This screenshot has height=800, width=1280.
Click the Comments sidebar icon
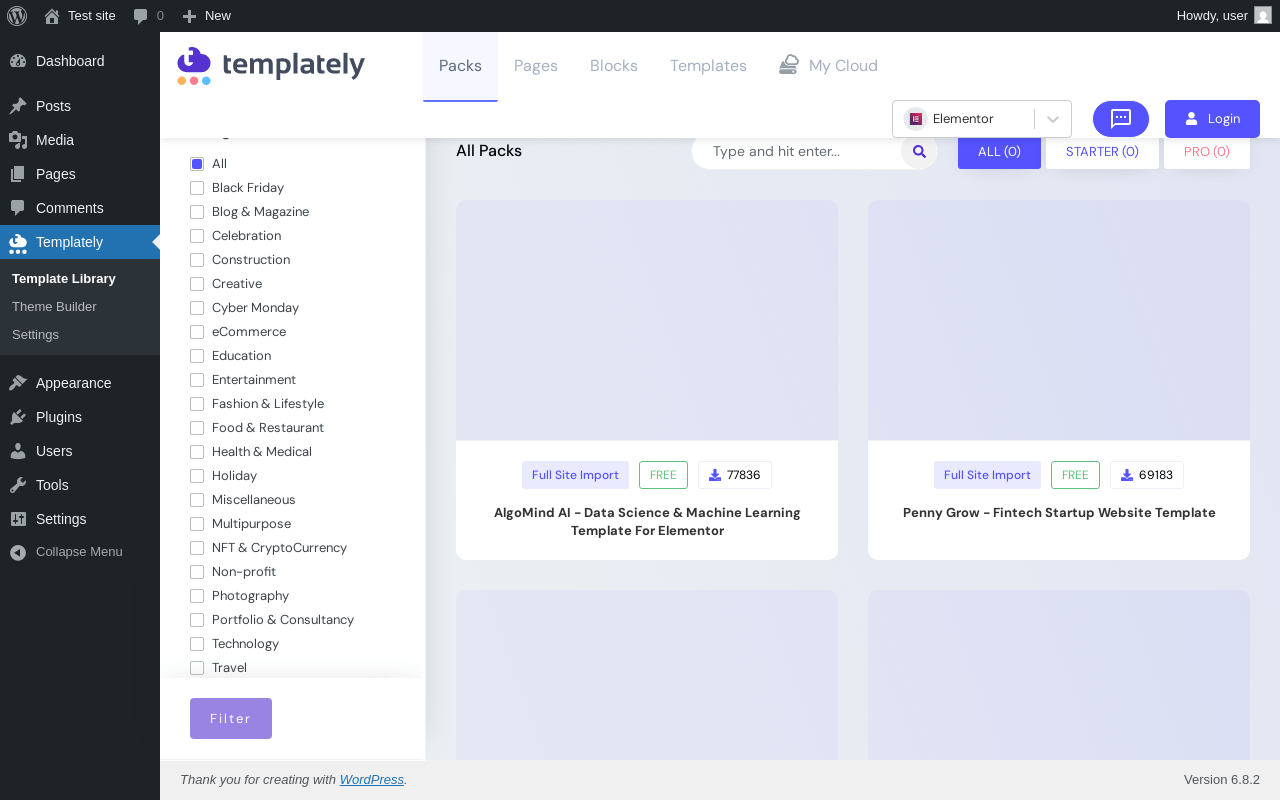pyautogui.click(x=18, y=208)
